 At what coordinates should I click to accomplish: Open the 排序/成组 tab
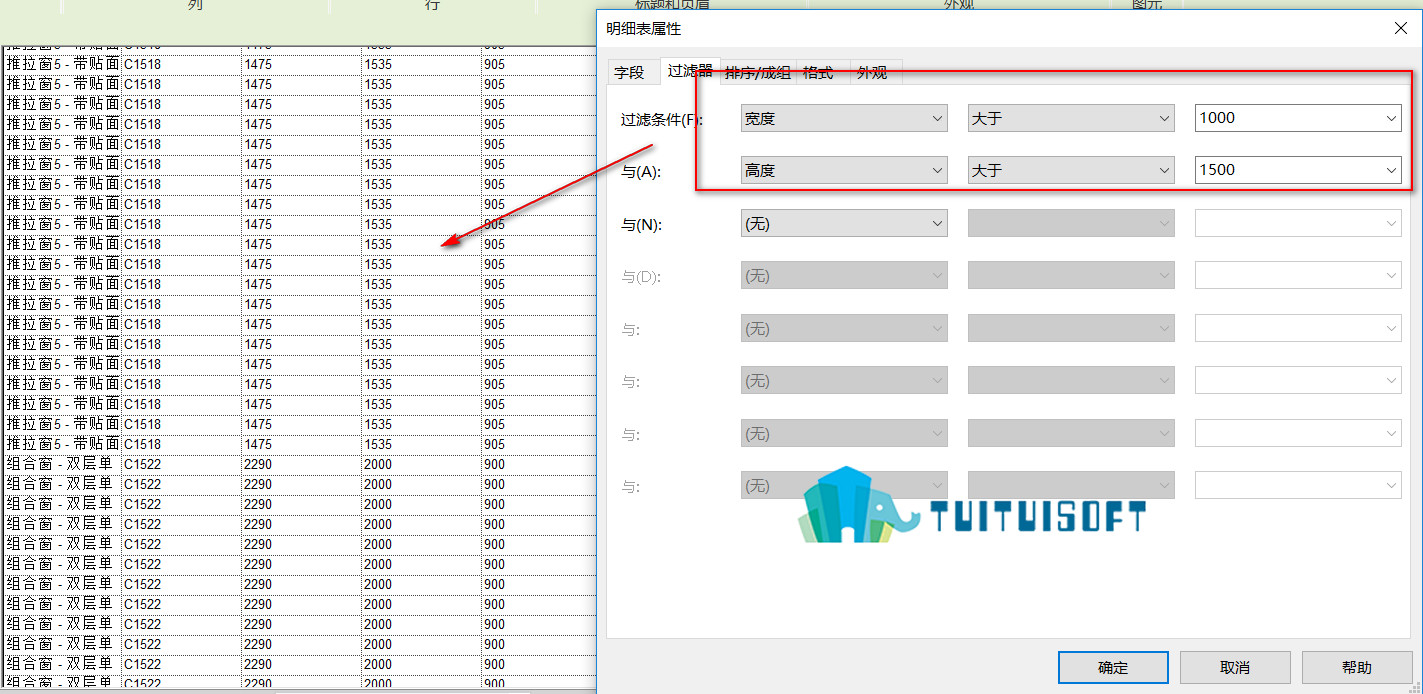coord(757,72)
